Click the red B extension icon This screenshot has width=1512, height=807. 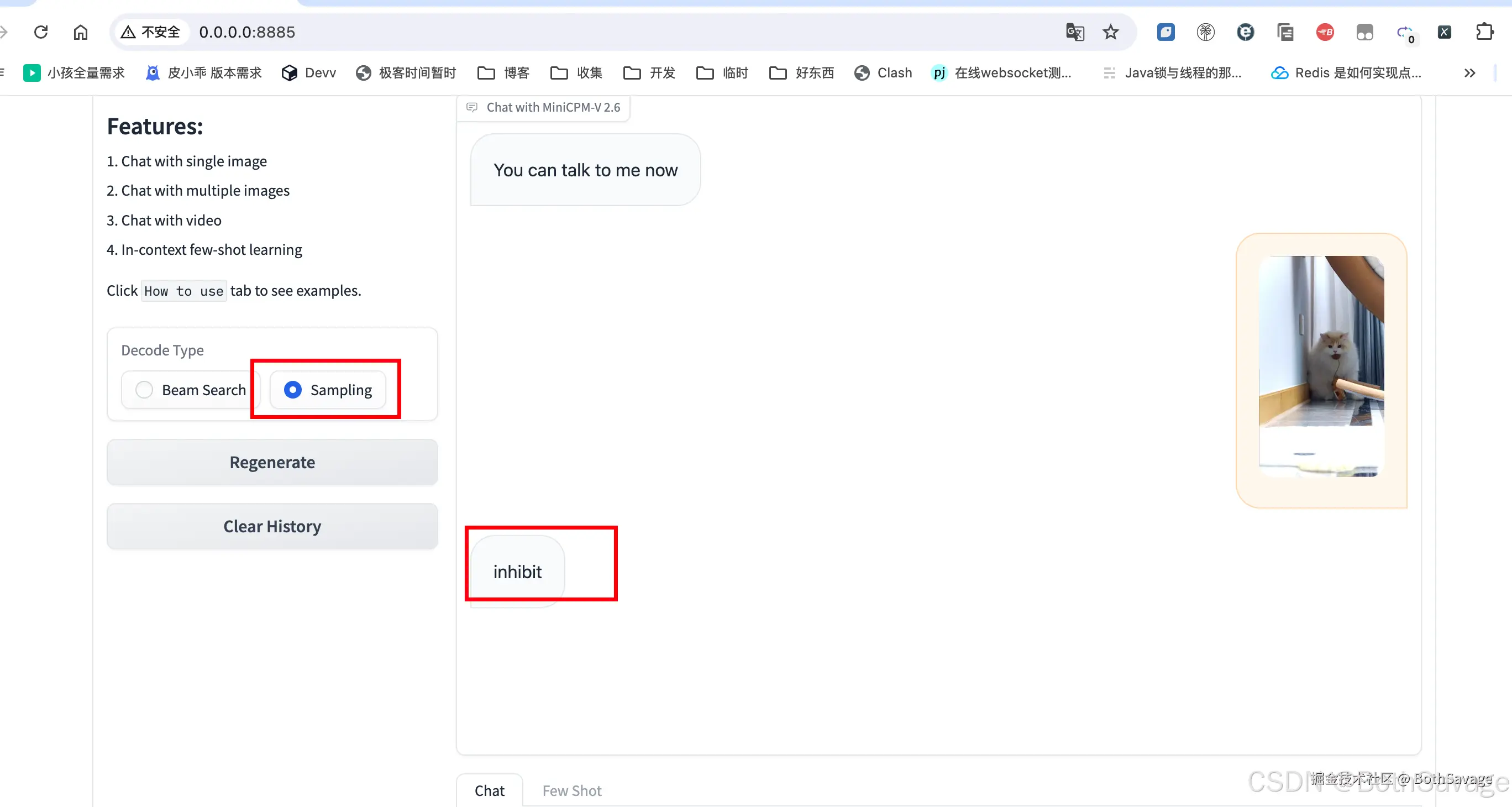pyautogui.click(x=1325, y=32)
